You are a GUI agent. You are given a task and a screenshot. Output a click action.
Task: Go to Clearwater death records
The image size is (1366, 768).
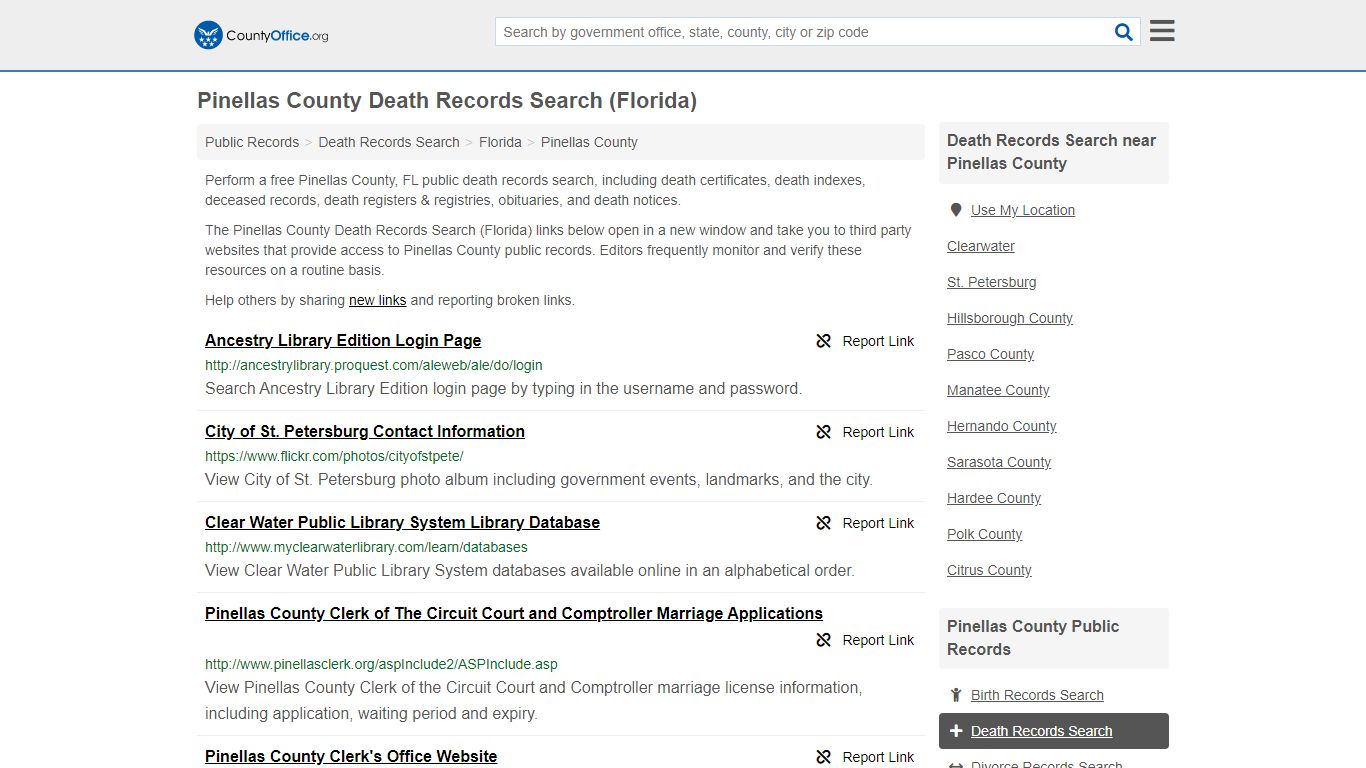click(981, 246)
